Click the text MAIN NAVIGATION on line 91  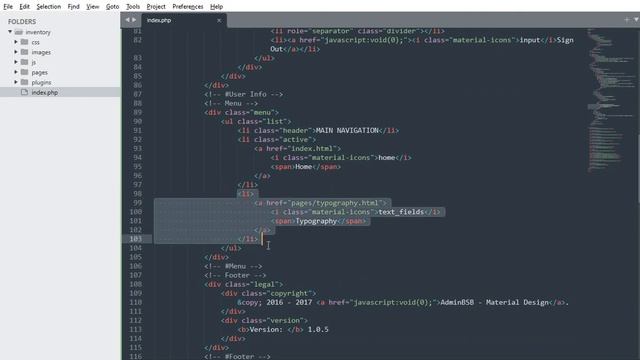tap(347, 131)
